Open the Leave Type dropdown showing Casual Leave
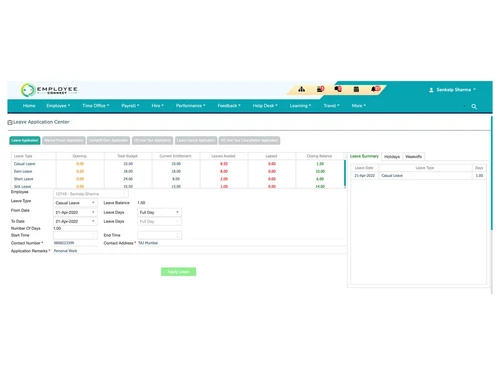 coord(75,203)
